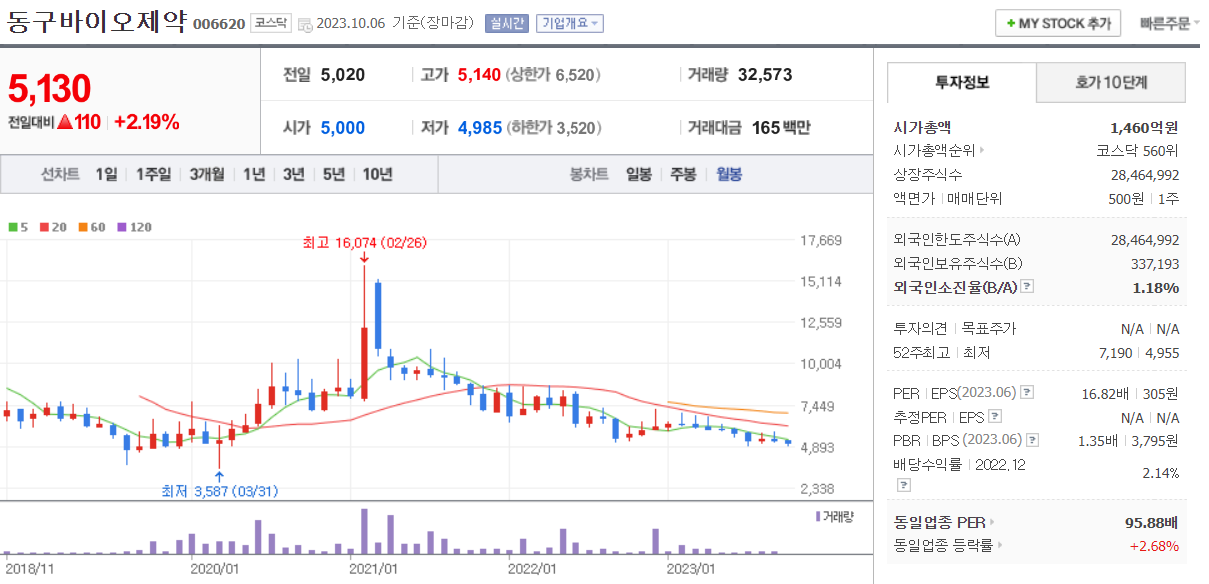Viewport: 1209px width, 584px height.
Task: Expand the 기업개요 dropdown
Action: [x=570, y=23]
